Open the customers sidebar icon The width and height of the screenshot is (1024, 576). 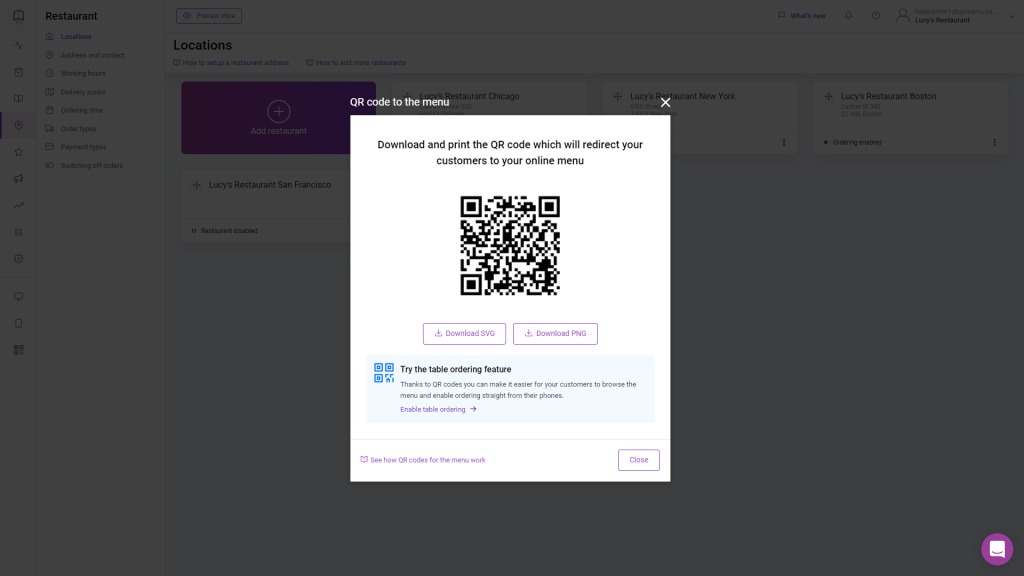[18, 232]
